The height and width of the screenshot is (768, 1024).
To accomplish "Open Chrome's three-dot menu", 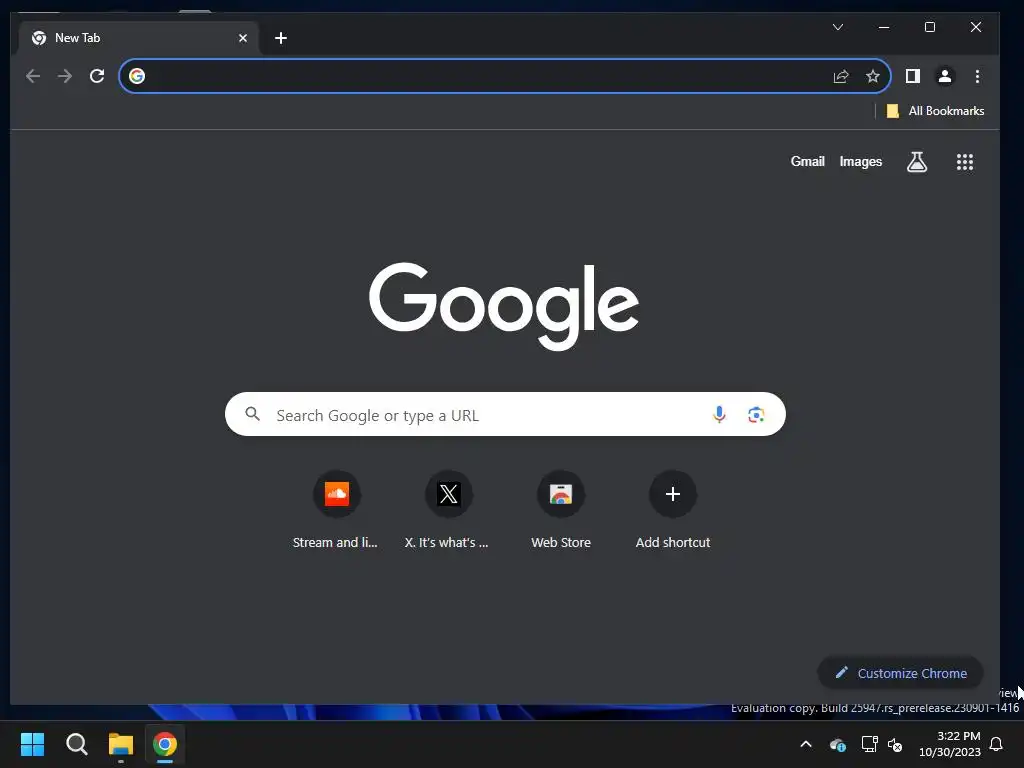I will (977, 76).
